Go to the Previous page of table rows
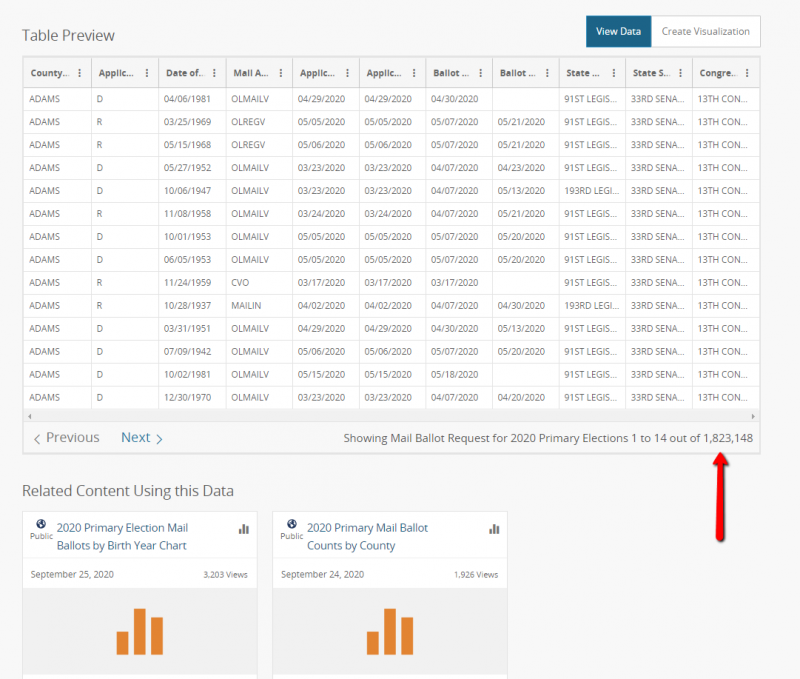The height and width of the screenshot is (679, 800). click(x=66, y=438)
